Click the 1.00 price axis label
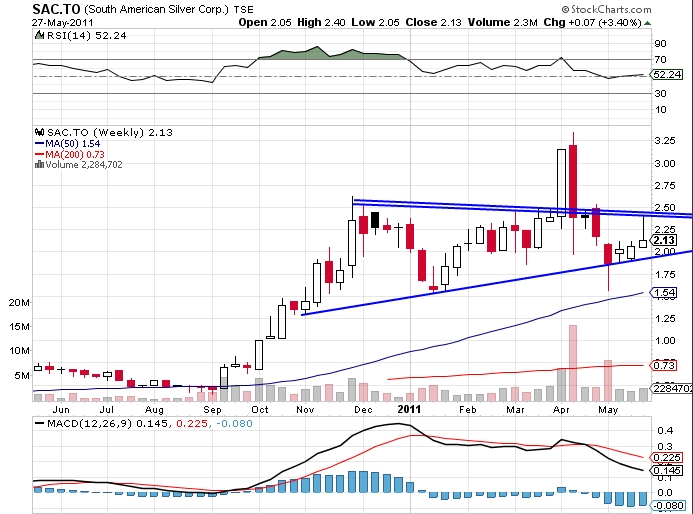The height and width of the screenshot is (514, 693). 665,341
